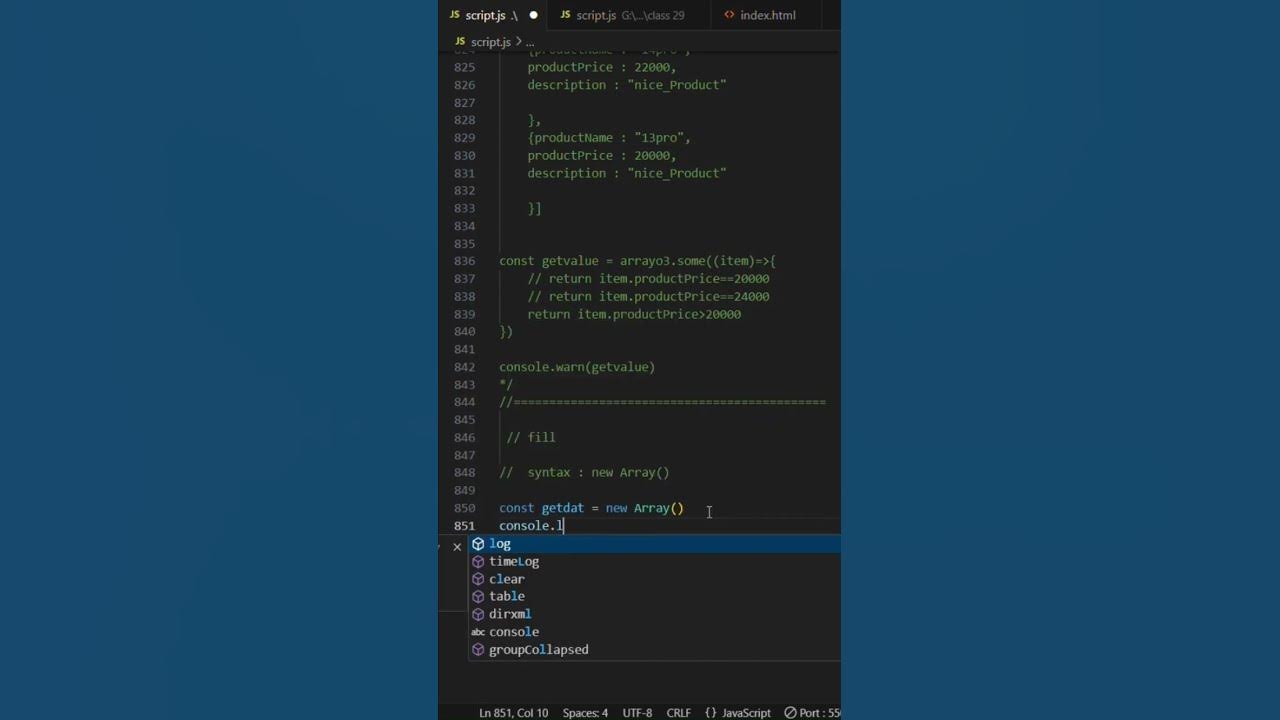Place cursor in 'const getdat = new Array()'
This screenshot has width=1280, height=720.
point(591,508)
